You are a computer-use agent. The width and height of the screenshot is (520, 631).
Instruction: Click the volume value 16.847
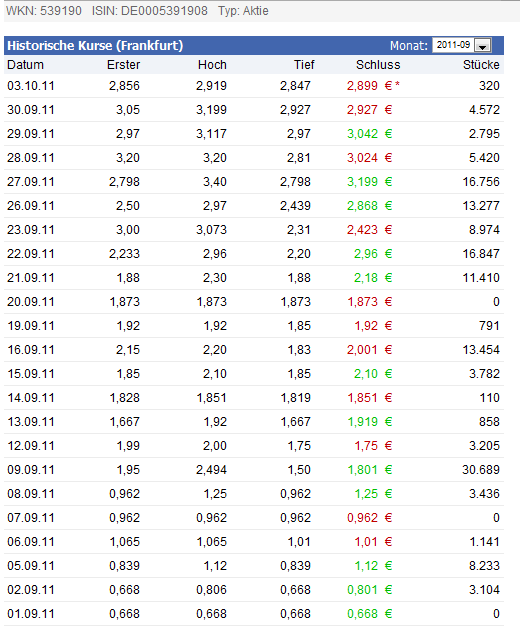coord(481,254)
